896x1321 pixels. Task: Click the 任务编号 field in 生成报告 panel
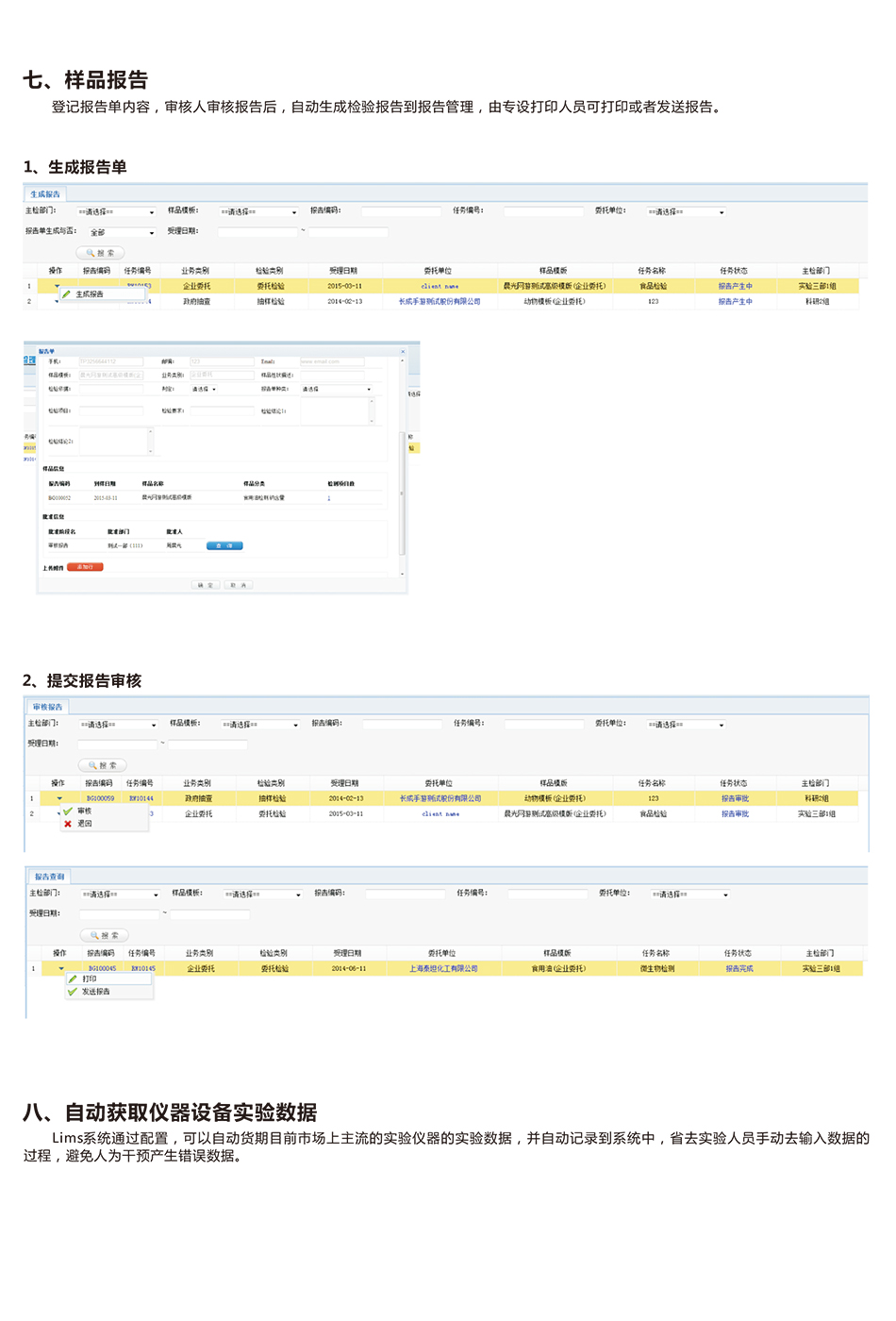click(x=543, y=211)
